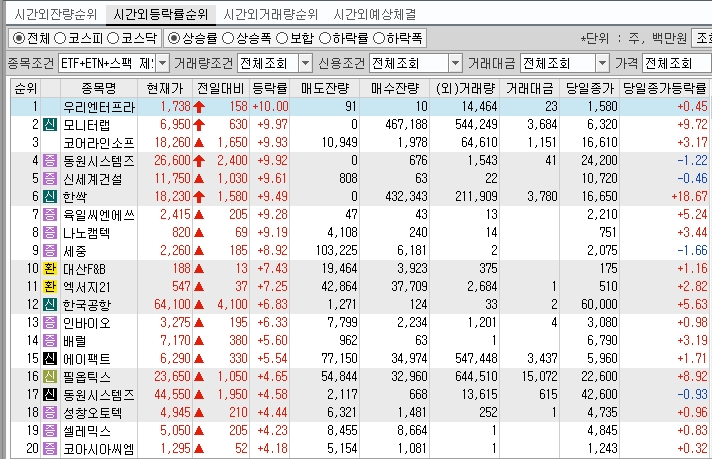This screenshot has width=712, height=459.
Task: Click the 매수잔량 column header
Action: pyautogui.click(x=395, y=88)
